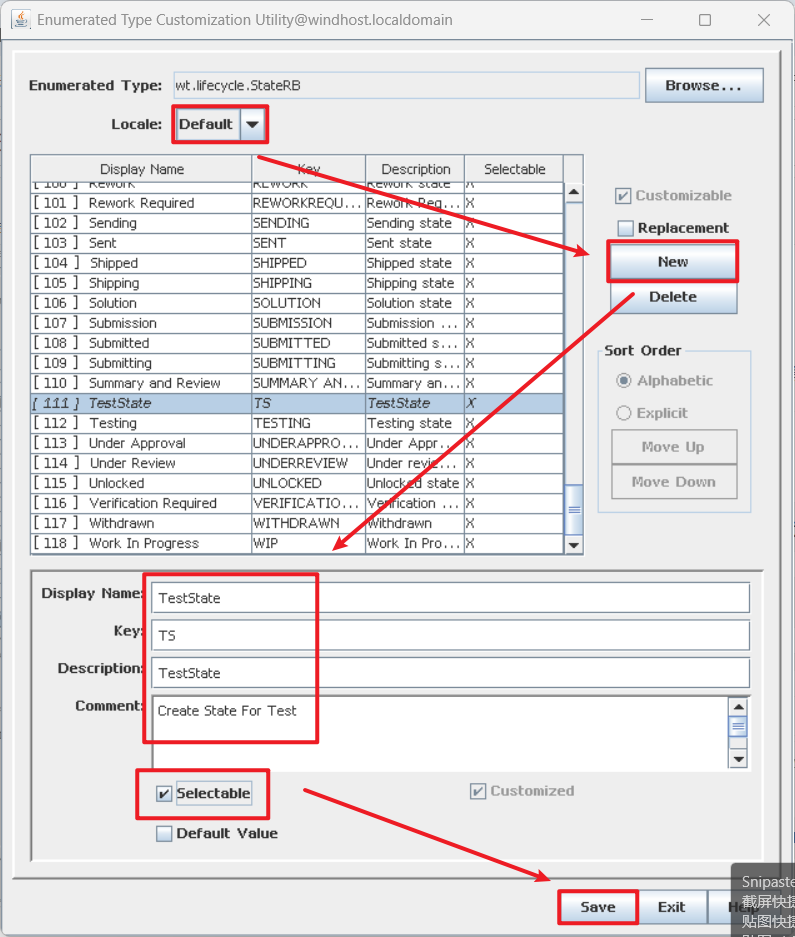Select the Solution row
The height and width of the screenshot is (937, 795).
tap(297, 303)
